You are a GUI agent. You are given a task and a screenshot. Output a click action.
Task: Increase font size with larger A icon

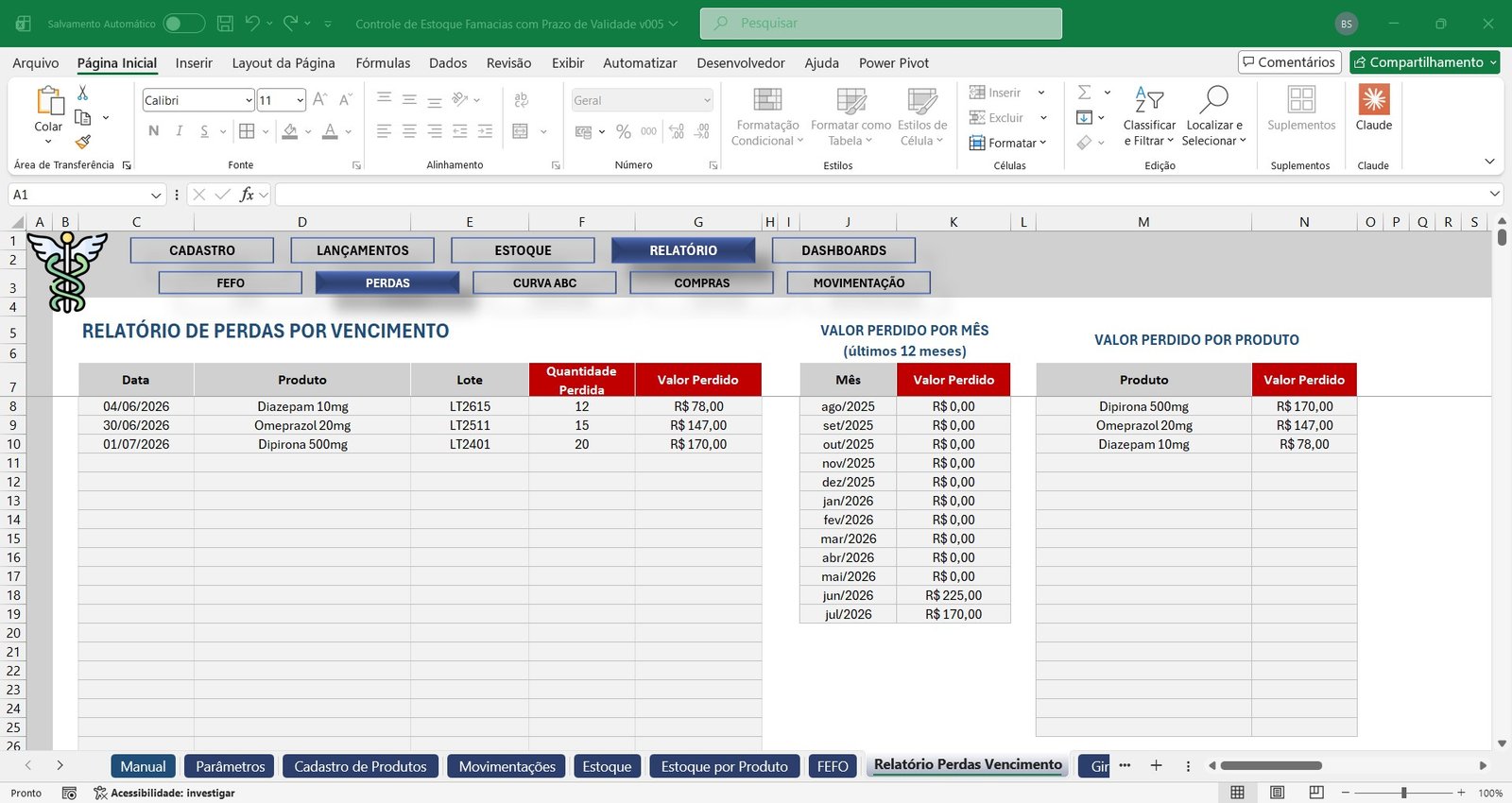tap(319, 99)
